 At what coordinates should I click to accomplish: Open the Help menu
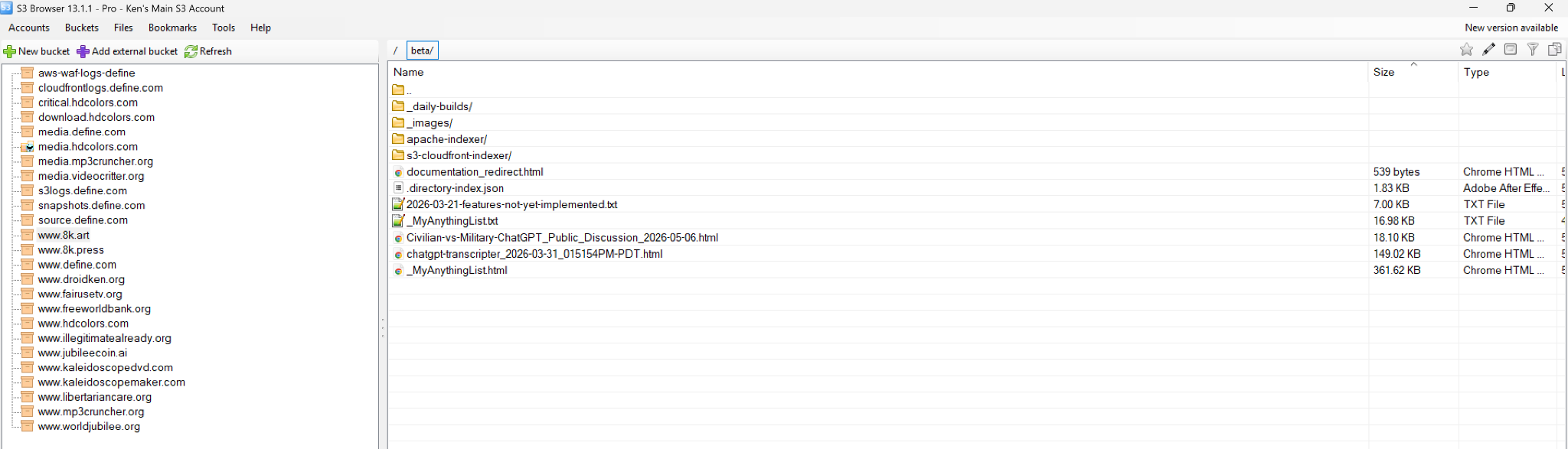click(x=260, y=28)
